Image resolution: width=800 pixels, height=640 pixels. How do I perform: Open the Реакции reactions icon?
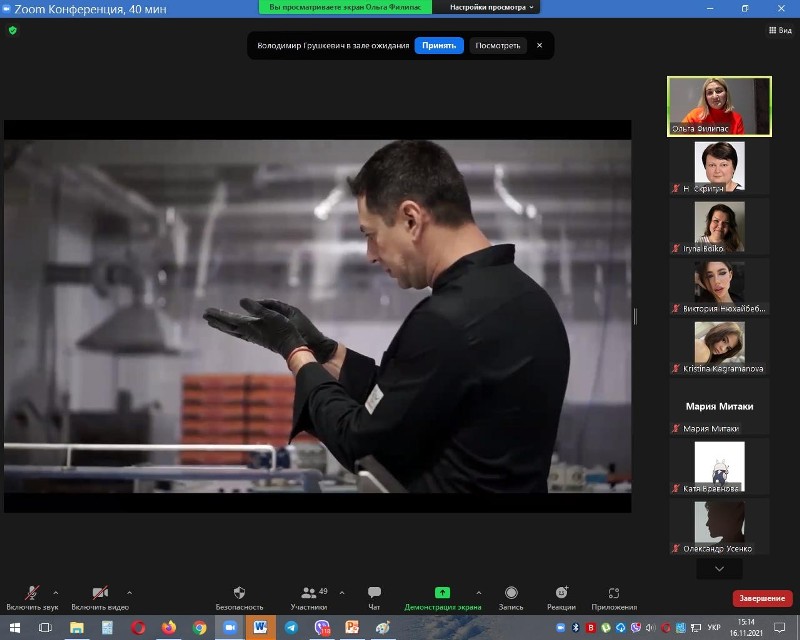pyautogui.click(x=561, y=593)
